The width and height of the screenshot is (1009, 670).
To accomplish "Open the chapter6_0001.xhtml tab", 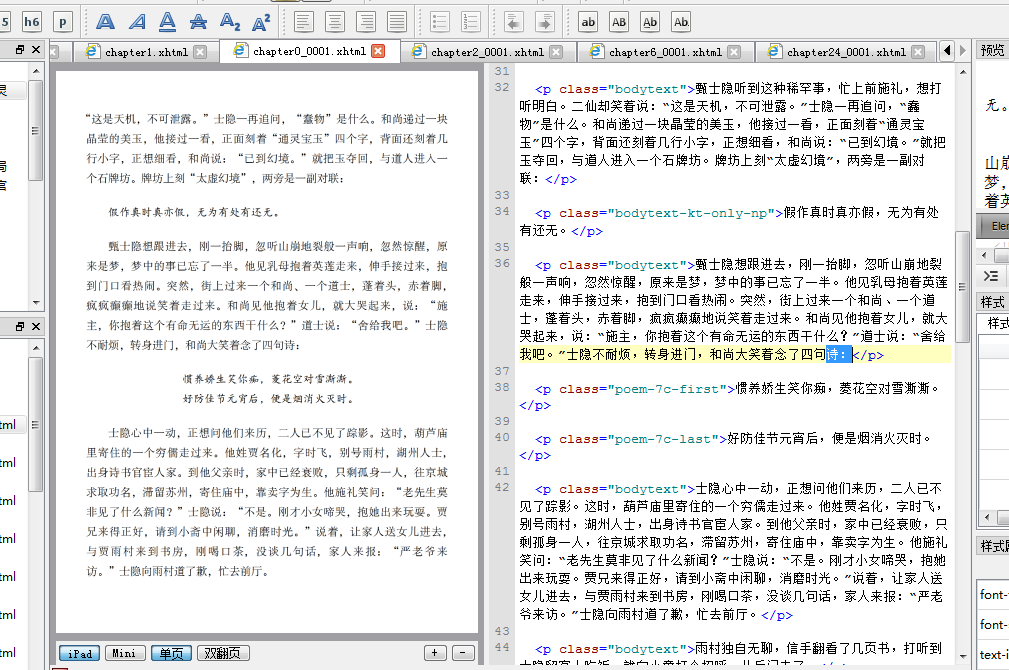I will (665, 52).
